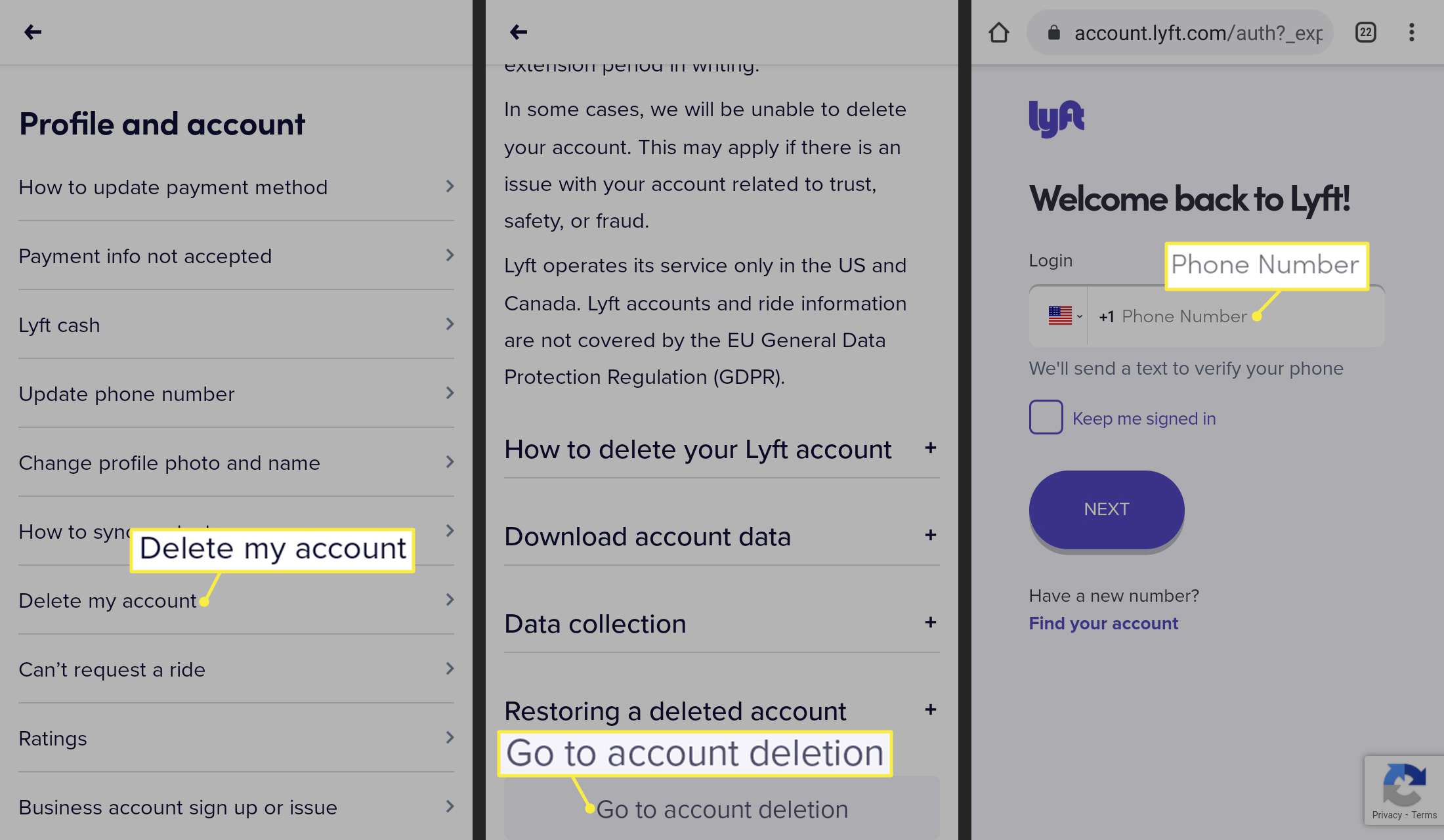This screenshot has width=1444, height=840.
Task: Expand the Download account data section
Action: (929, 536)
